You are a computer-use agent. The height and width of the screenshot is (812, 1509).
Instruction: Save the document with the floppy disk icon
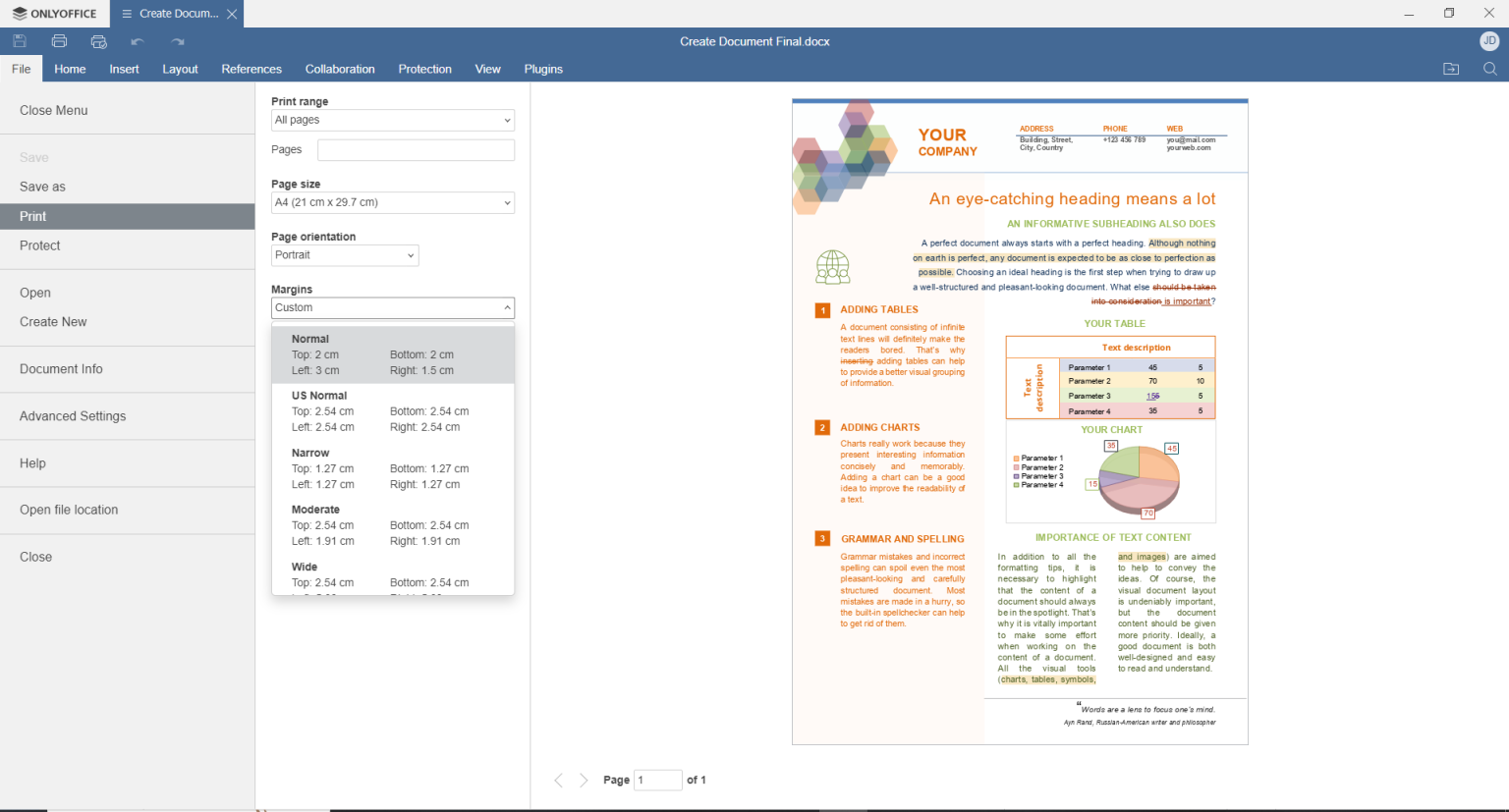point(19,41)
